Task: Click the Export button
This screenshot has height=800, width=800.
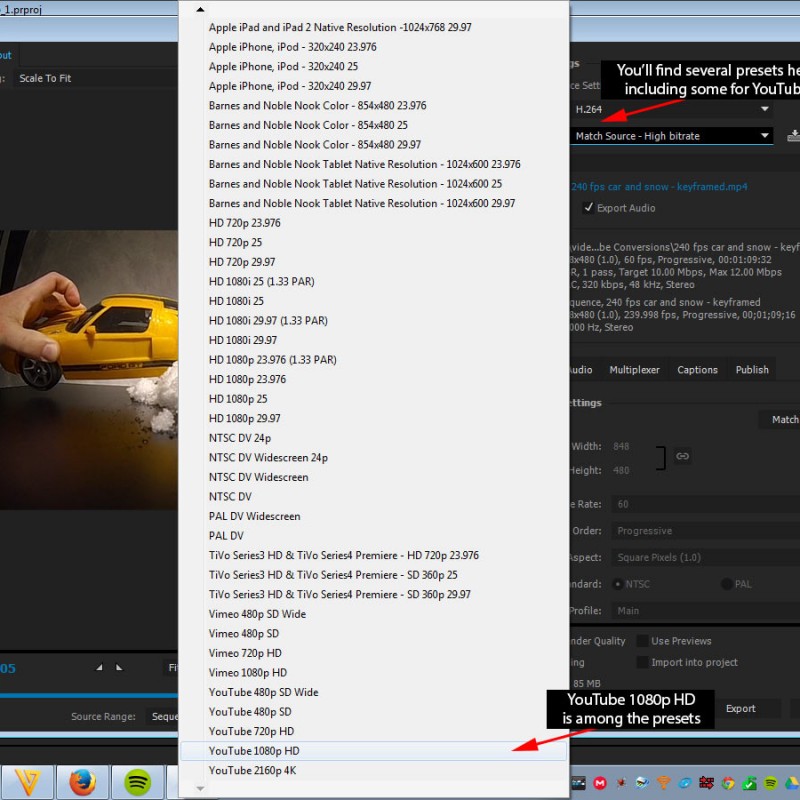Action: [740, 709]
